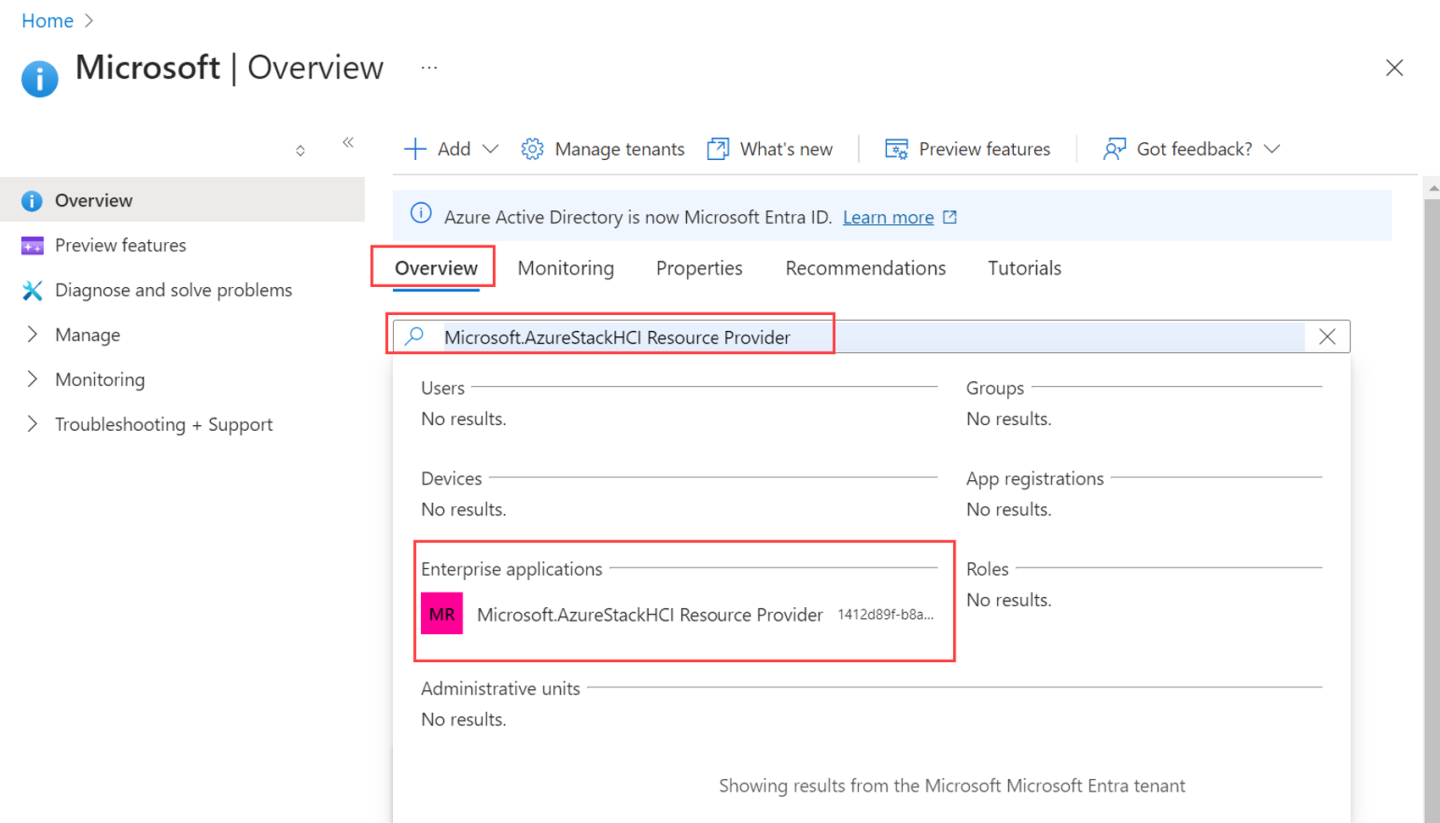Image resolution: width=1440 pixels, height=823 pixels.
Task: Click the Got feedback person icon
Action: tap(1114, 149)
